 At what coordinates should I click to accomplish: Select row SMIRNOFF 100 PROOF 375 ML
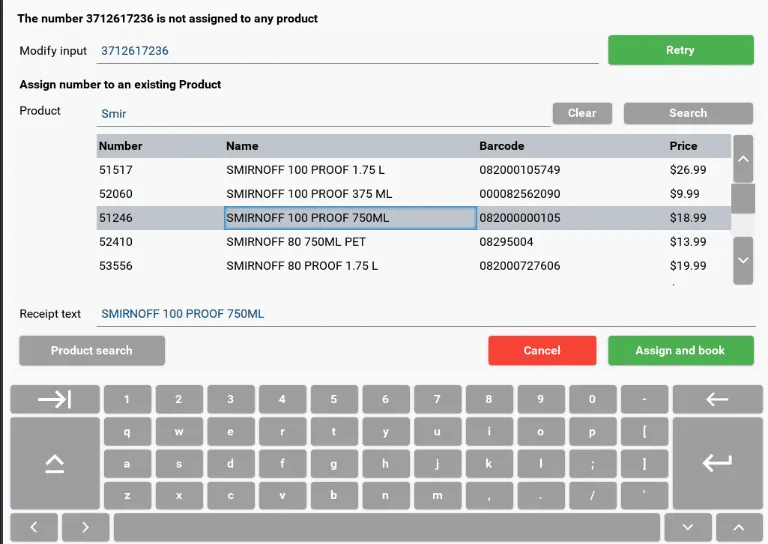click(413, 194)
